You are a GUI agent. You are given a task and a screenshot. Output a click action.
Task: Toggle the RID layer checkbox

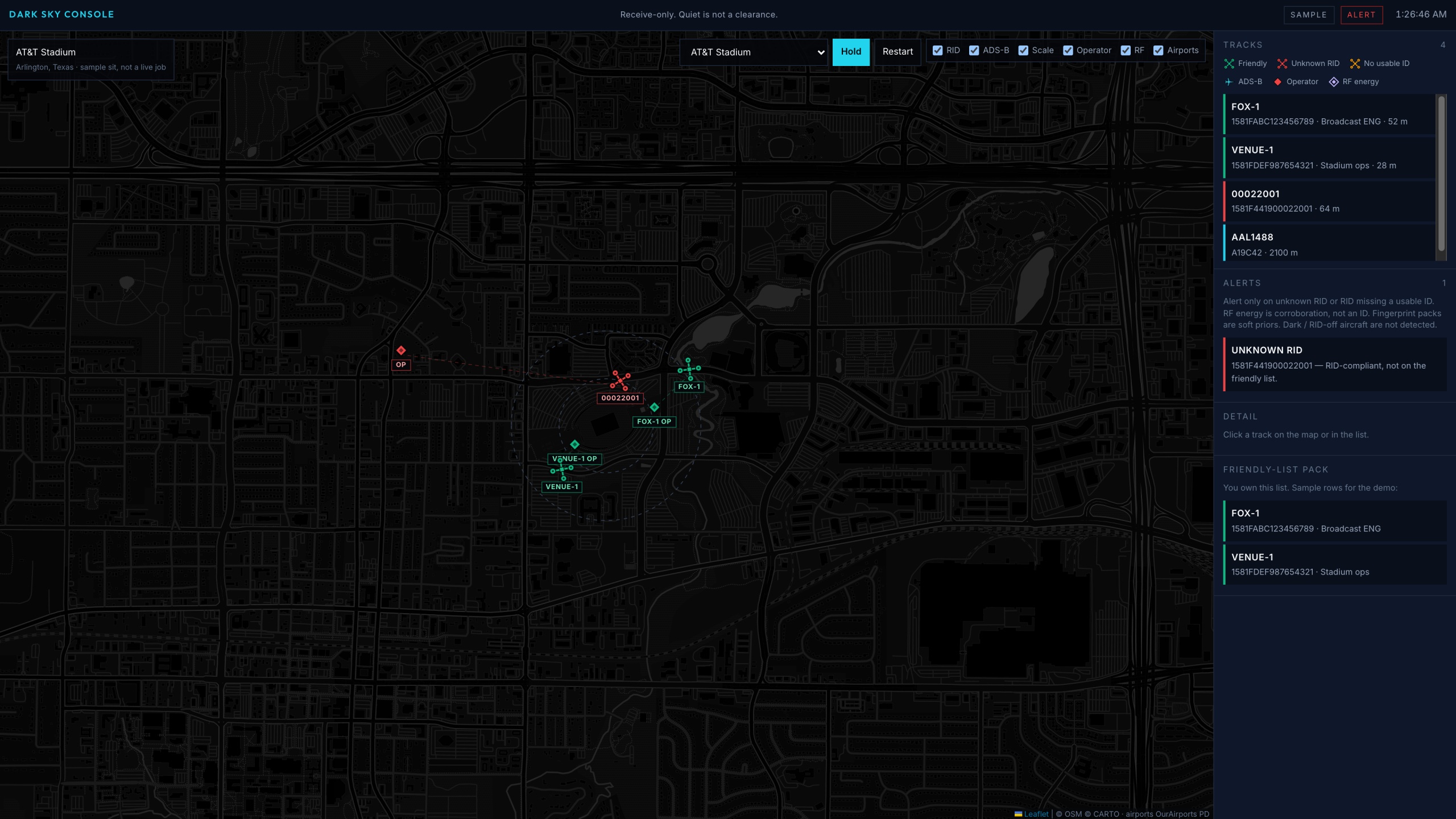(x=937, y=51)
